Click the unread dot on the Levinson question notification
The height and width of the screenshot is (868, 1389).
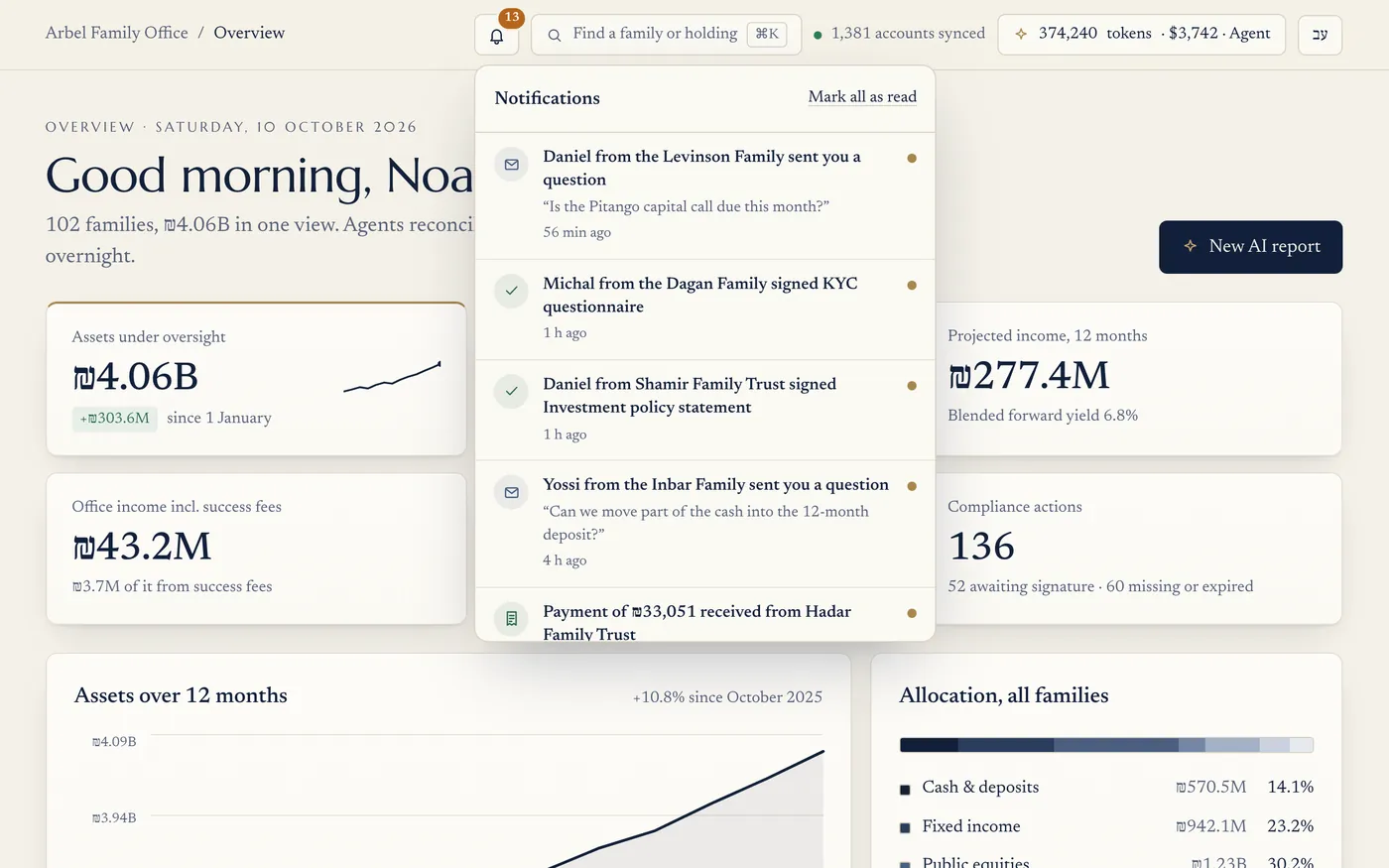pos(912,158)
